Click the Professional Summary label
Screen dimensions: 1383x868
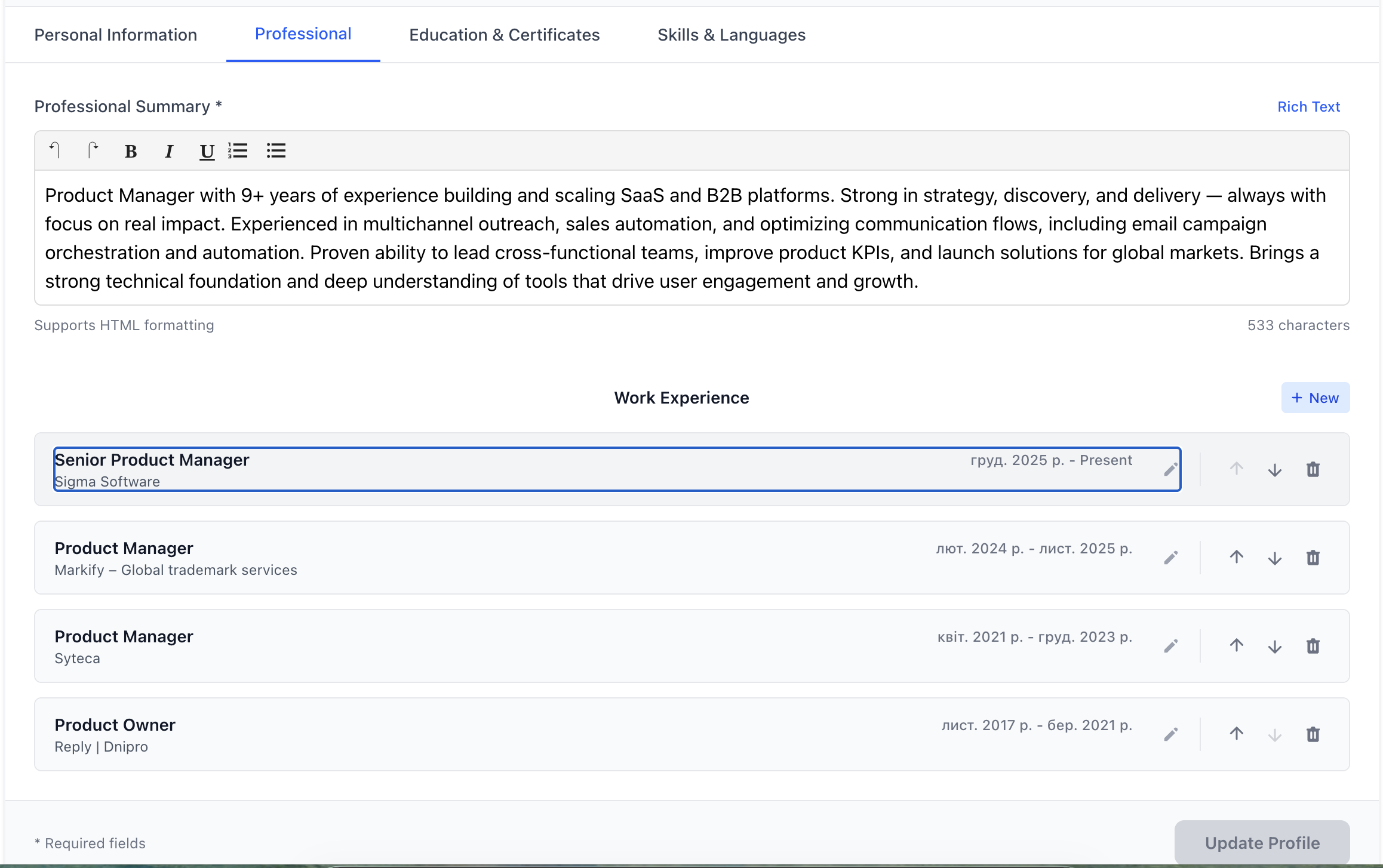128,106
